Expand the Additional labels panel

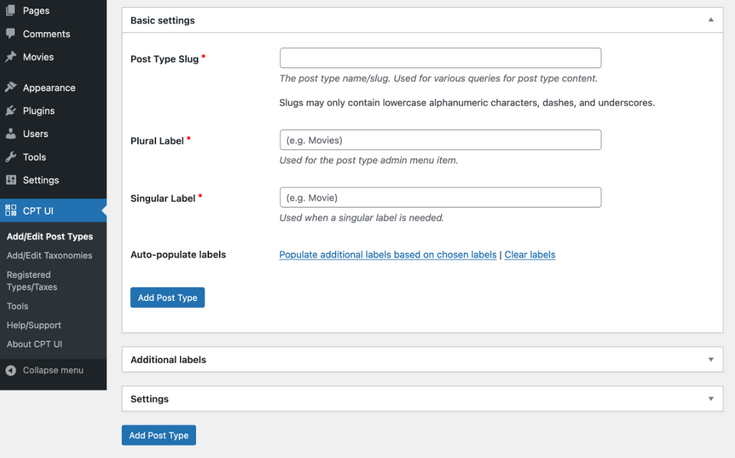[711, 360]
